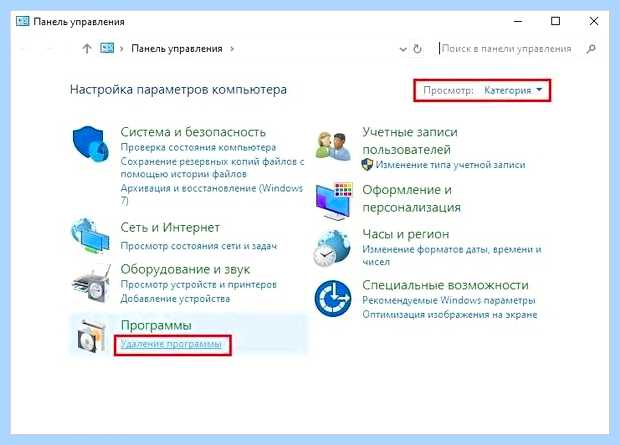
Task: Click Удаление программы link
Action: tap(171, 344)
